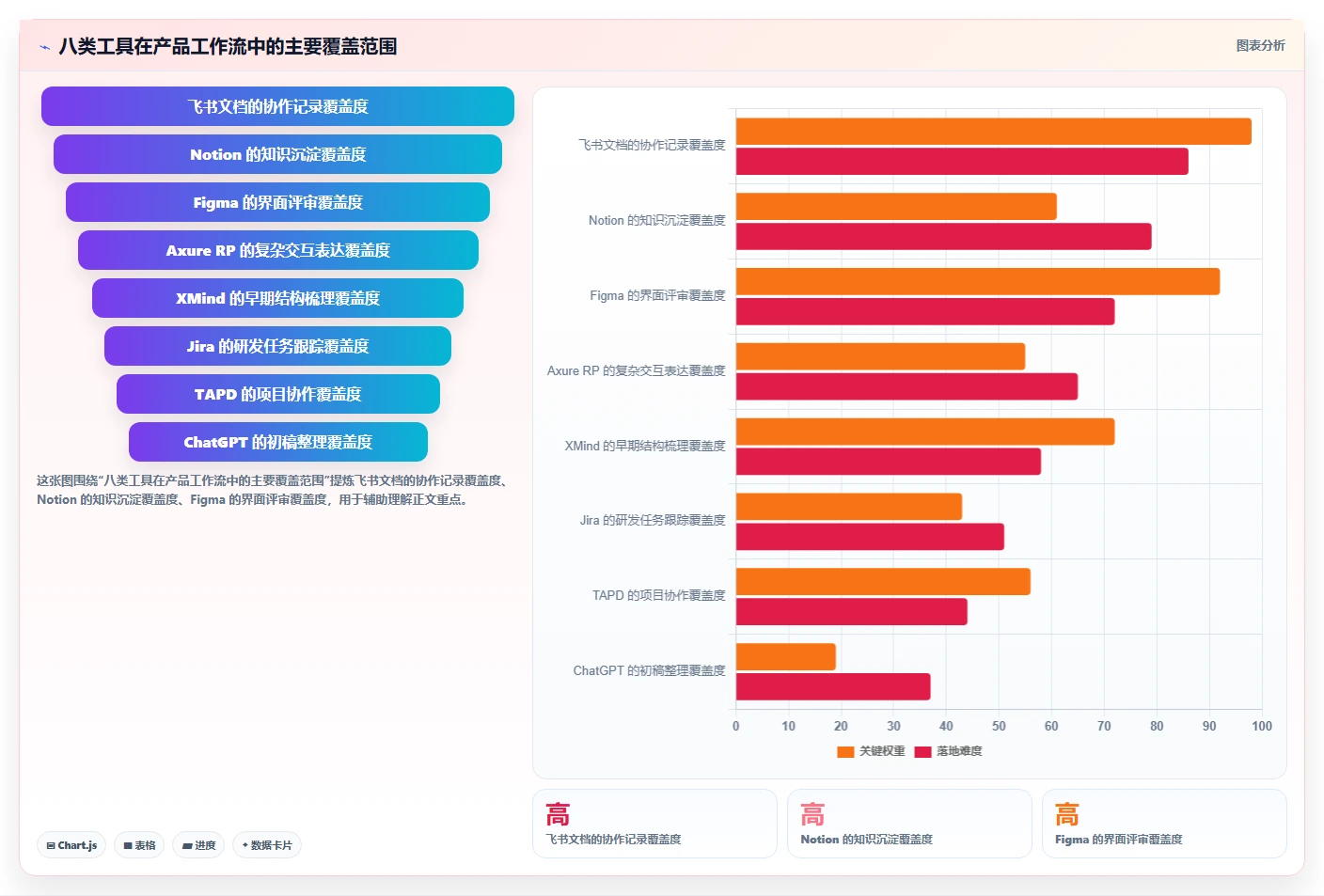Click the orange 关键权重 bar for ChatGPT

[x=785, y=657]
